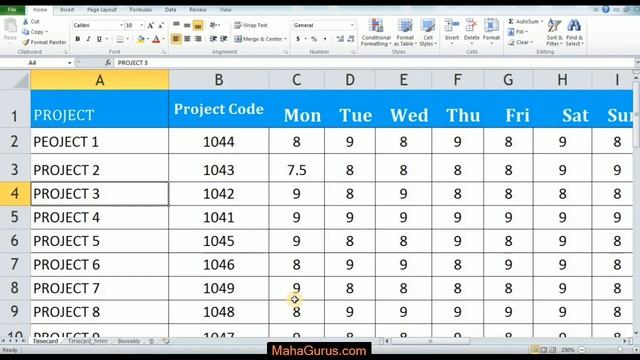The height and width of the screenshot is (360, 640).
Task: Open Conditional Formatting menu
Action: (376, 32)
